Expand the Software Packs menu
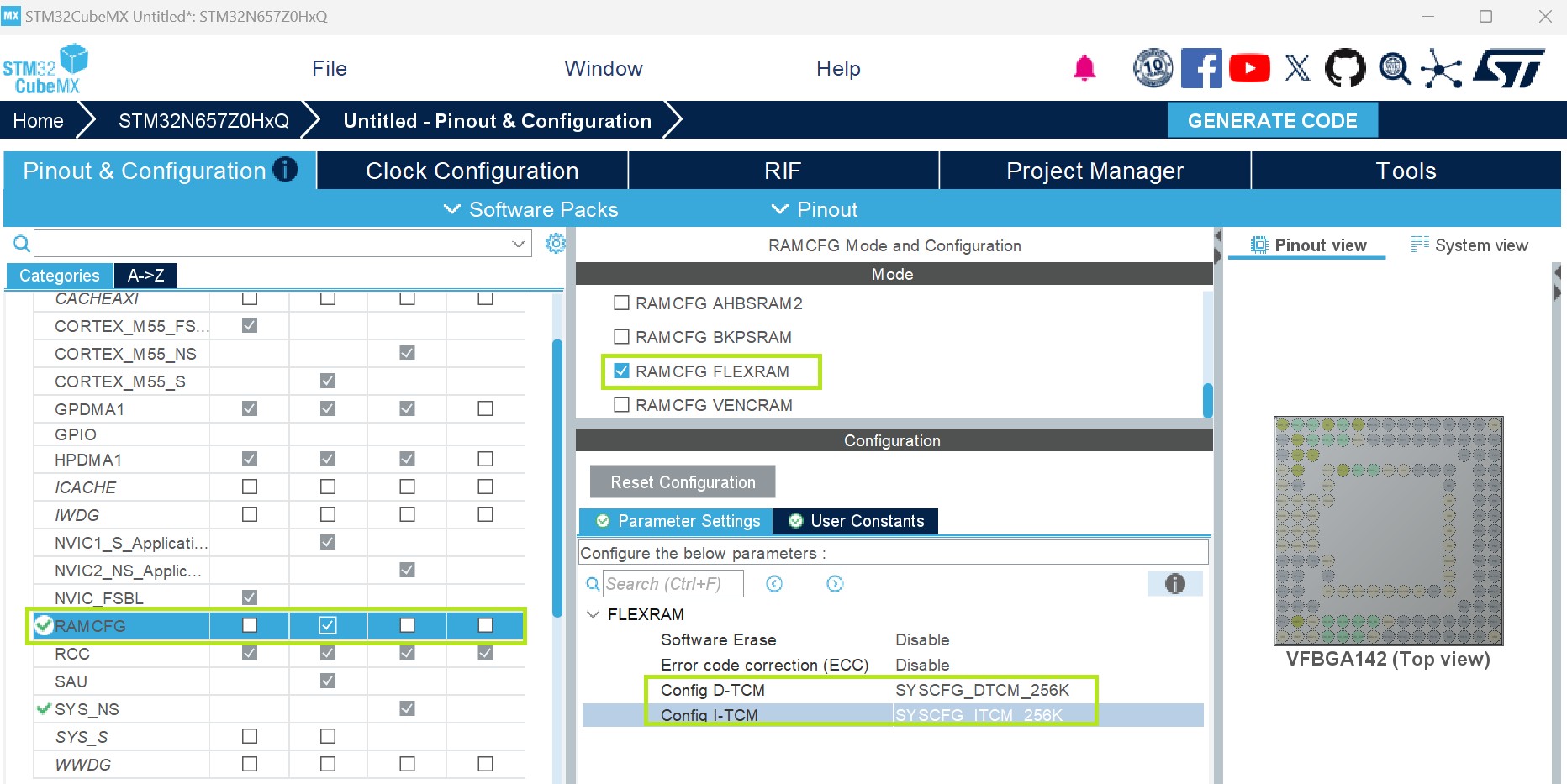Viewport: 1567px width, 784px height. coord(531,209)
